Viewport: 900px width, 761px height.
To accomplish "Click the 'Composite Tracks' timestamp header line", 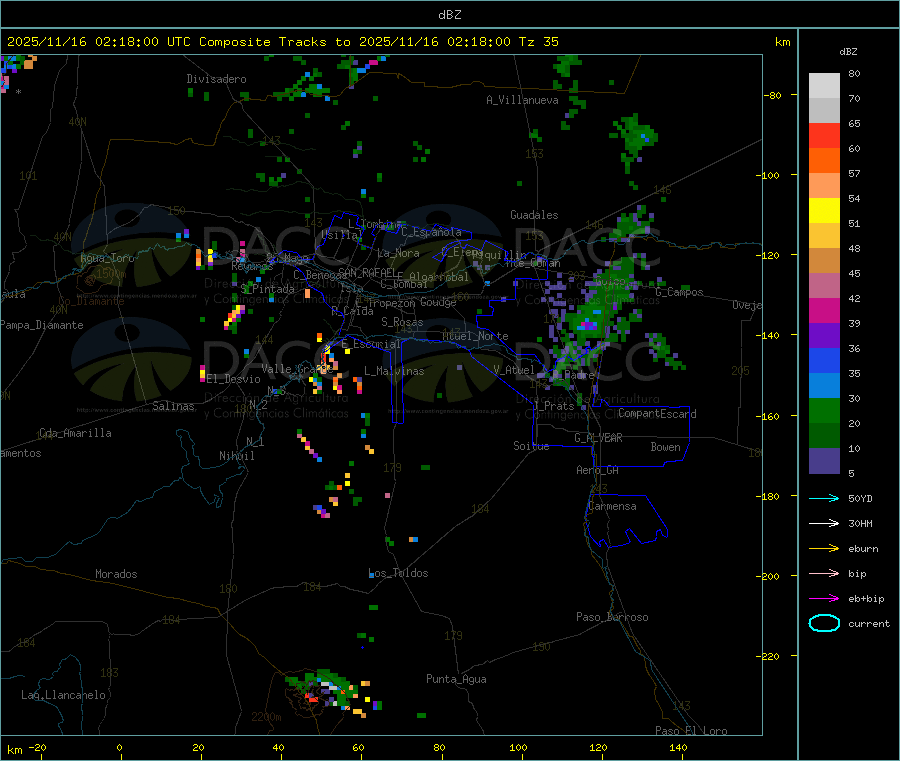I will click(x=282, y=42).
